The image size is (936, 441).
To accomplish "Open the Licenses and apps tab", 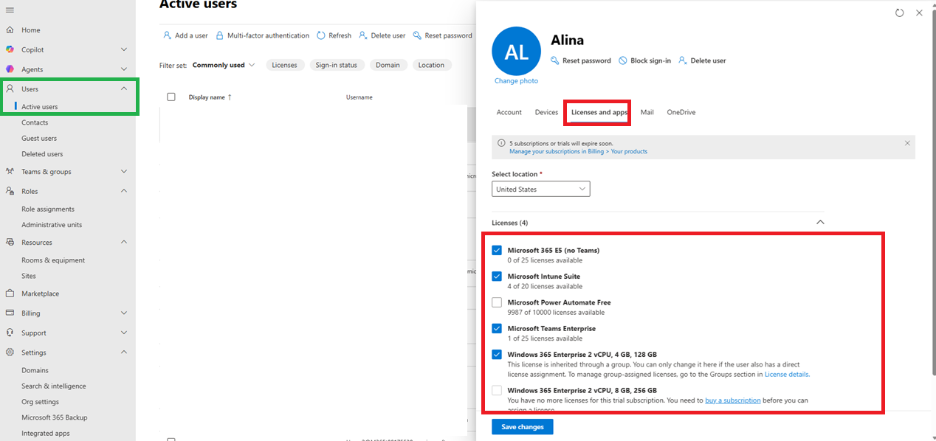I will click(x=599, y=112).
